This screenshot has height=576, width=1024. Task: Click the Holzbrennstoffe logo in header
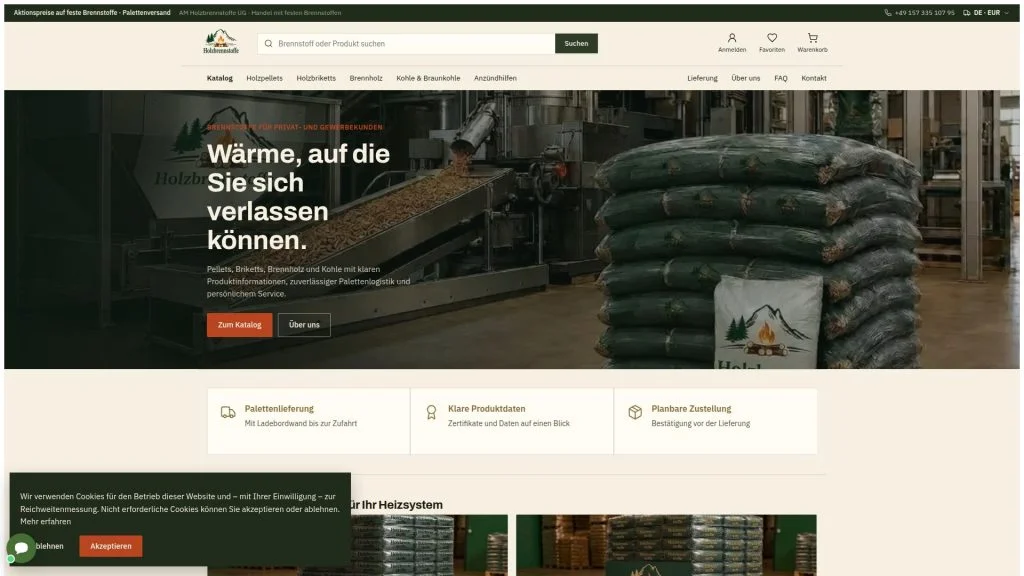click(221, 42)
